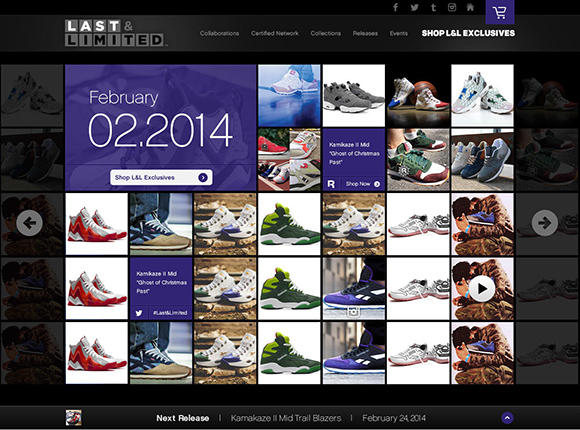Click the #Last&Limited hashtag link

170,313
